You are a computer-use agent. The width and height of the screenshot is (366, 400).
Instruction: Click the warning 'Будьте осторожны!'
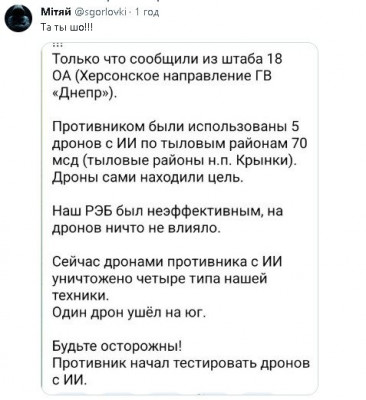(117, 347)
